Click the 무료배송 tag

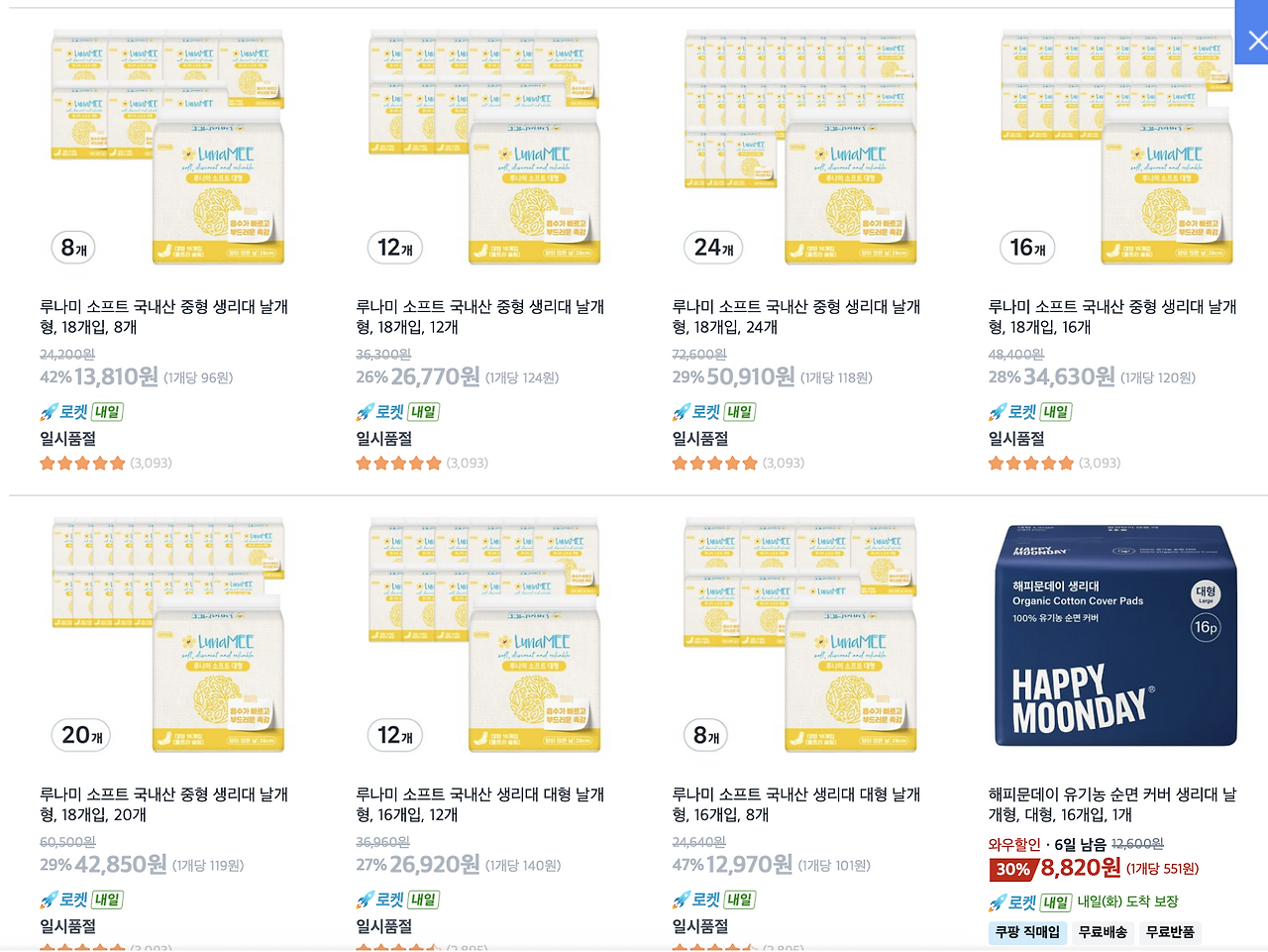(x=1103, y=932)
